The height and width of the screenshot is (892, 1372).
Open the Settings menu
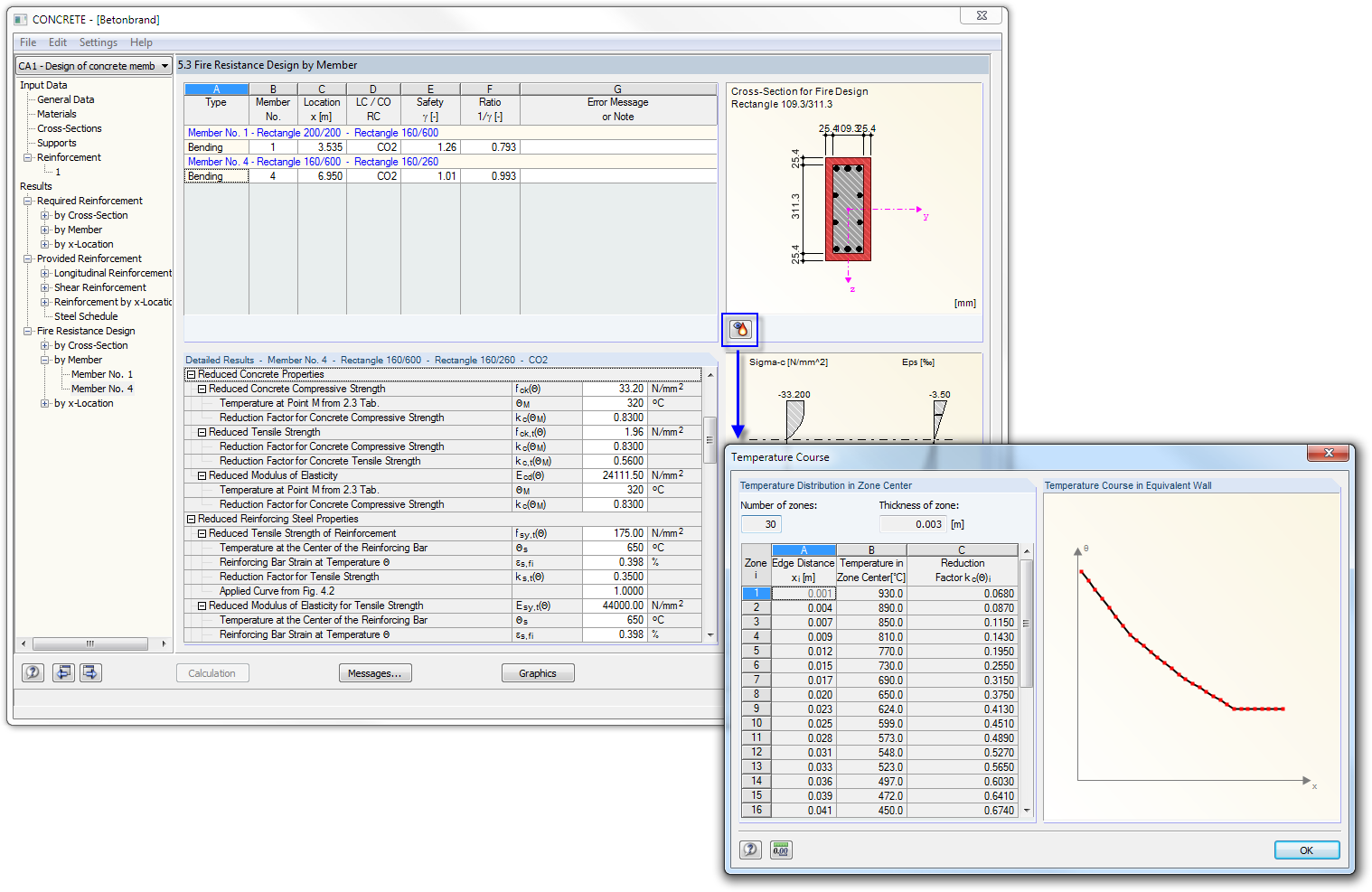click(x=98, y=42)
